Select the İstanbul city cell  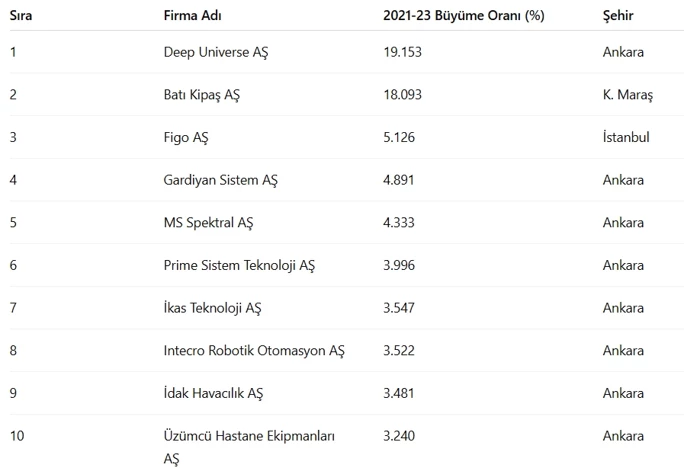click(626, 137)
